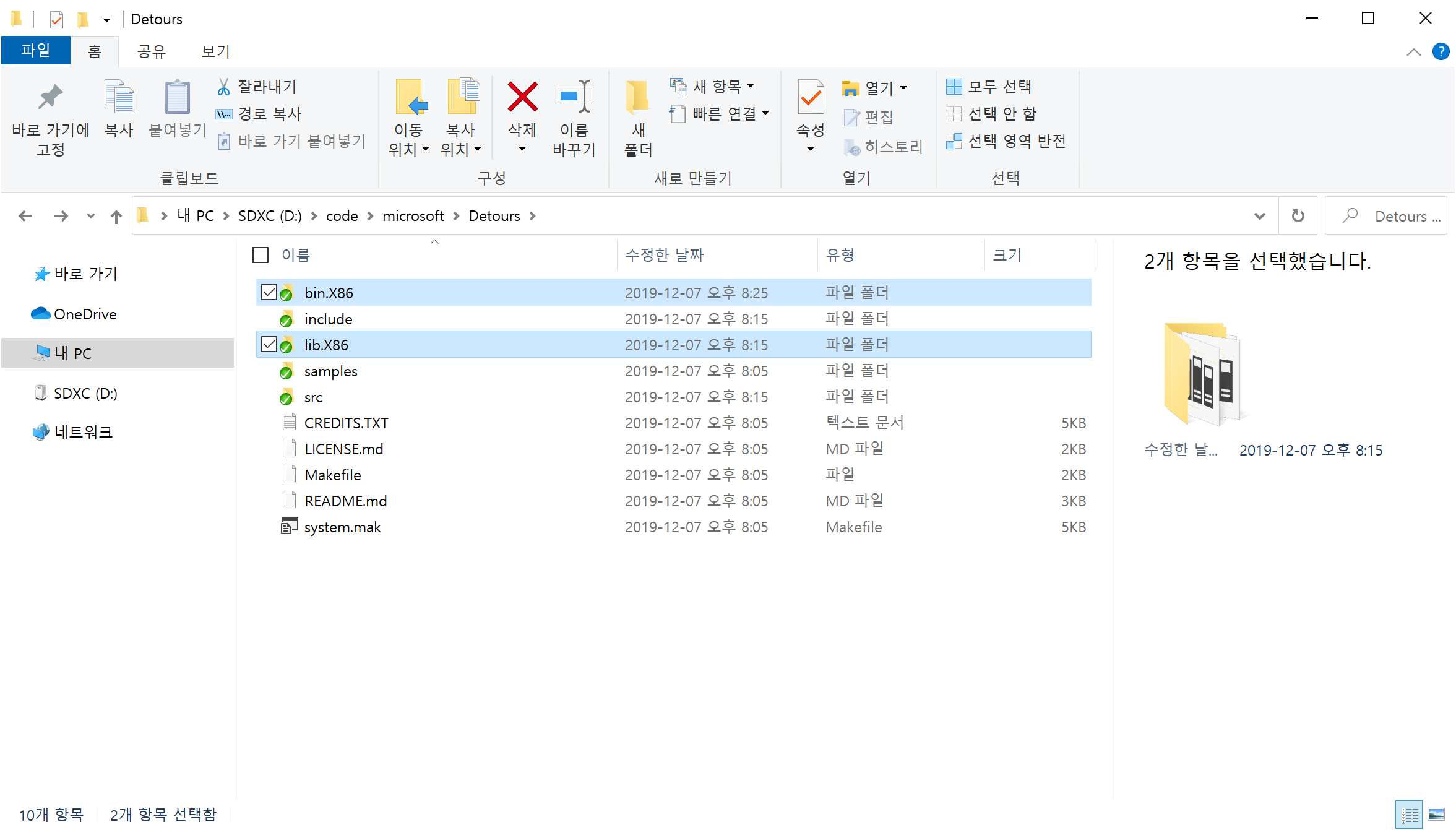Click the Select all (모두 선택) icon
The width and height of the screenshot is (1456, 830).
pyautogui.click(x=954, y=87)
